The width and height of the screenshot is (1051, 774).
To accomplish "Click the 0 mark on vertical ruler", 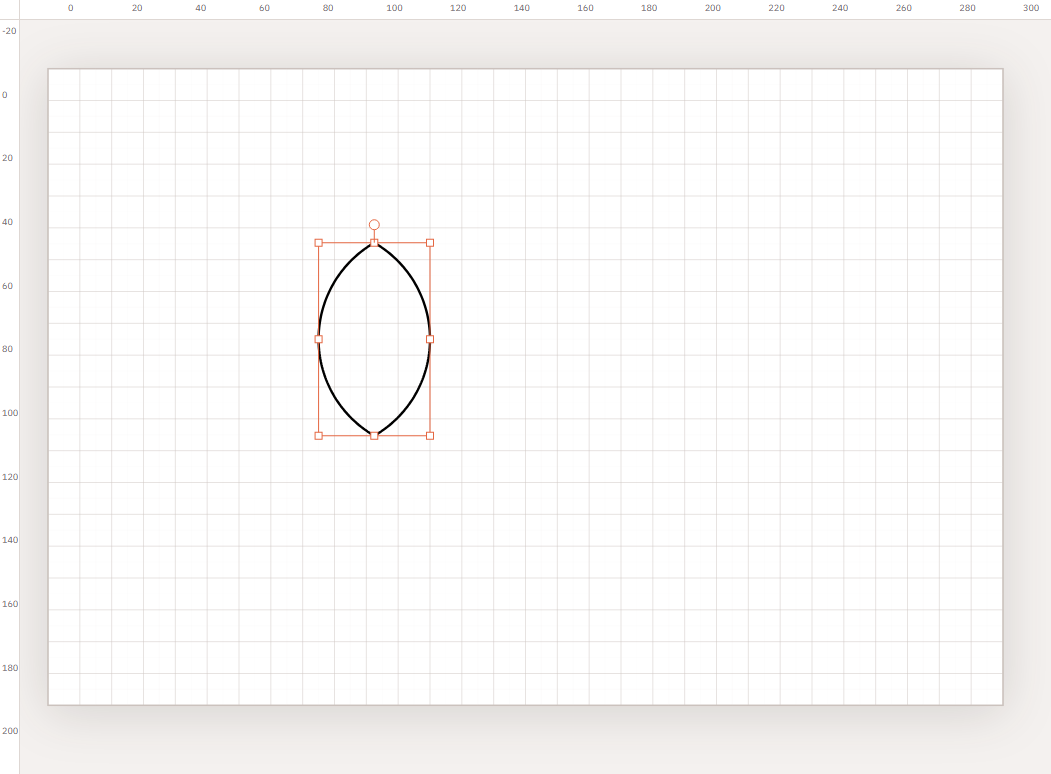I will point(5,94).
